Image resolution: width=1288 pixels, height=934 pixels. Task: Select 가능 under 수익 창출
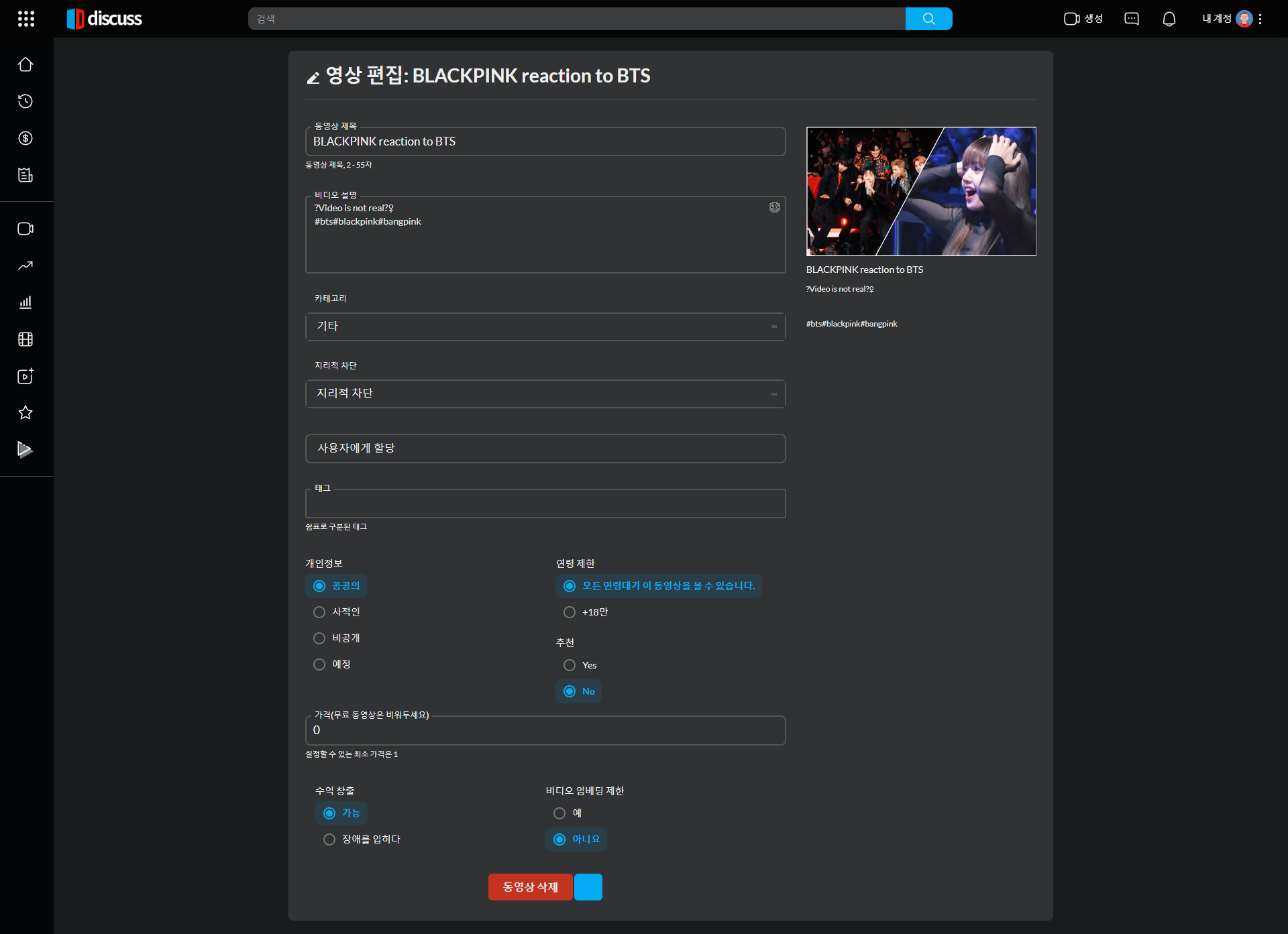[x=341, y=813]
